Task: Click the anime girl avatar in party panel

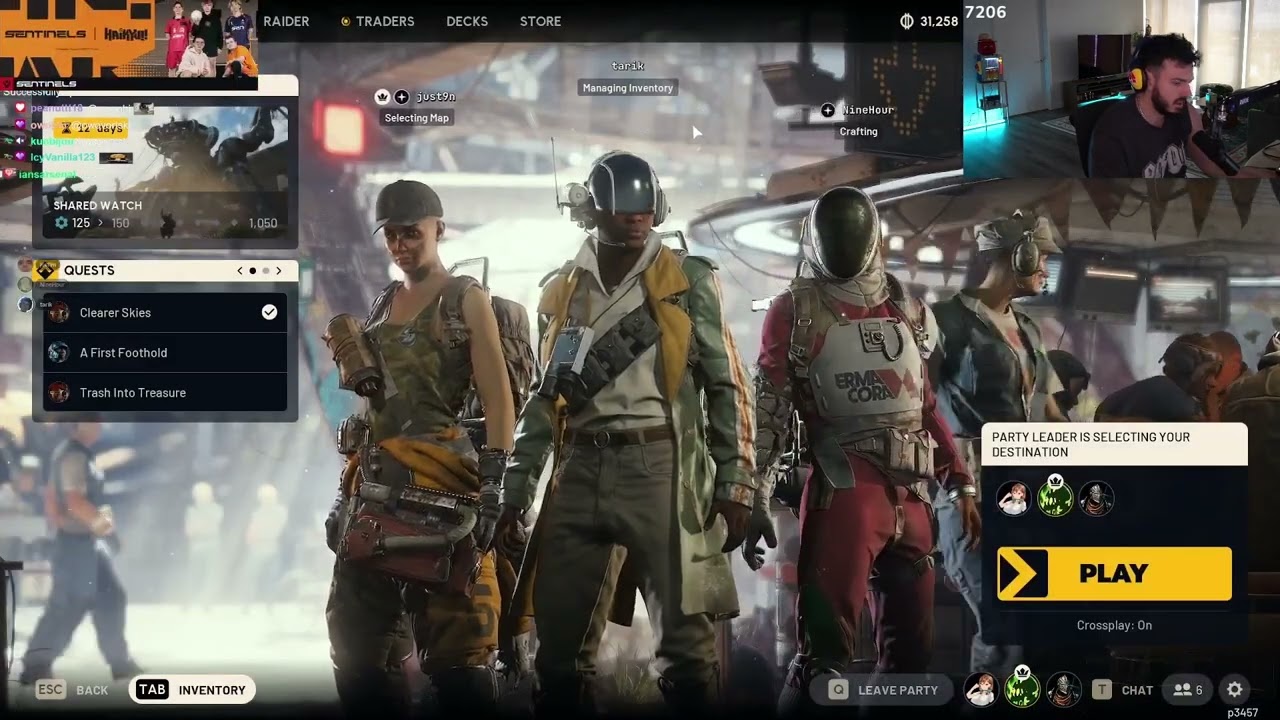Action: 1013,498
